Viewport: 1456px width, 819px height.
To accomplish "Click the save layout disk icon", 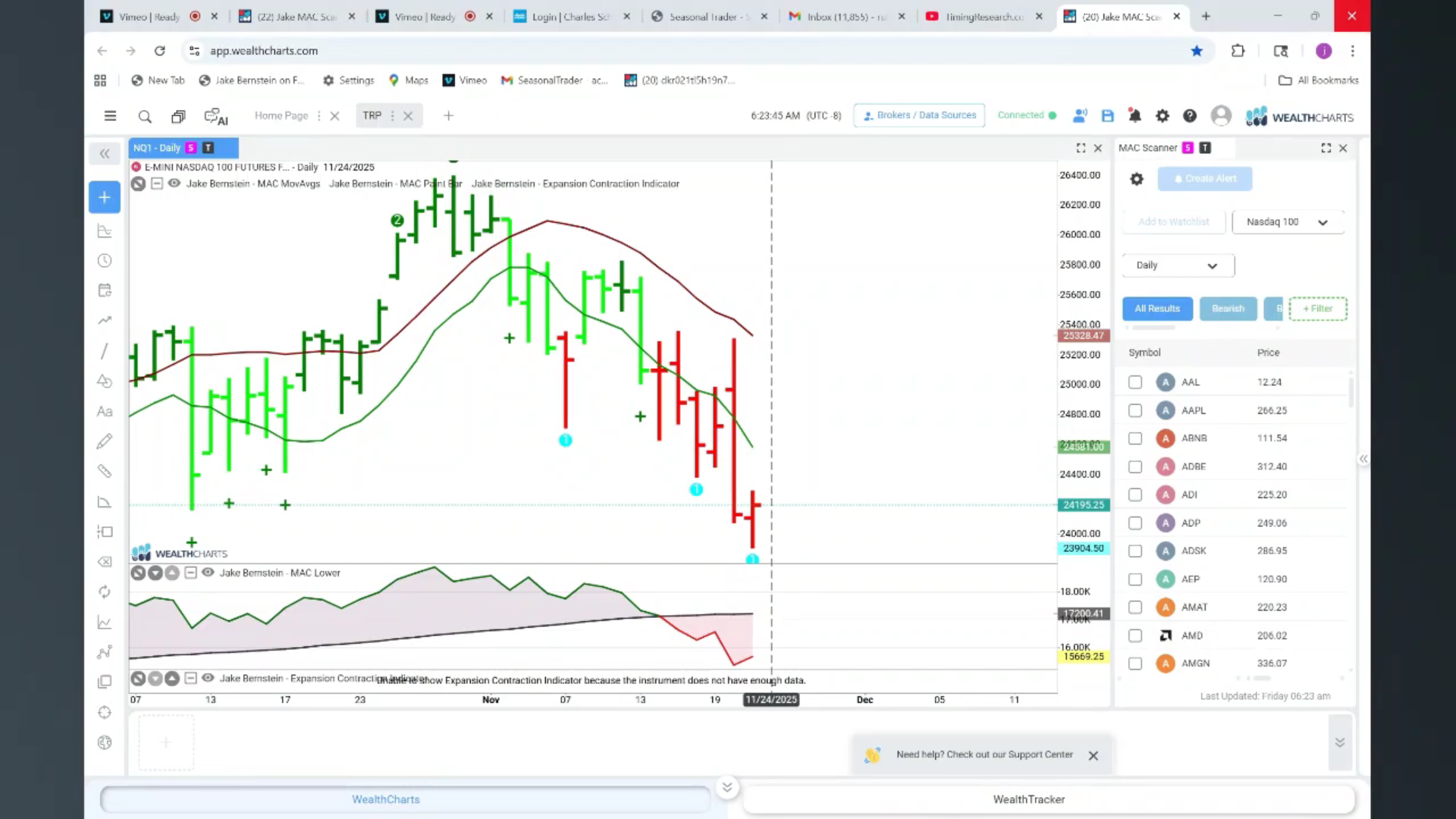I will tap(1107, 116).
